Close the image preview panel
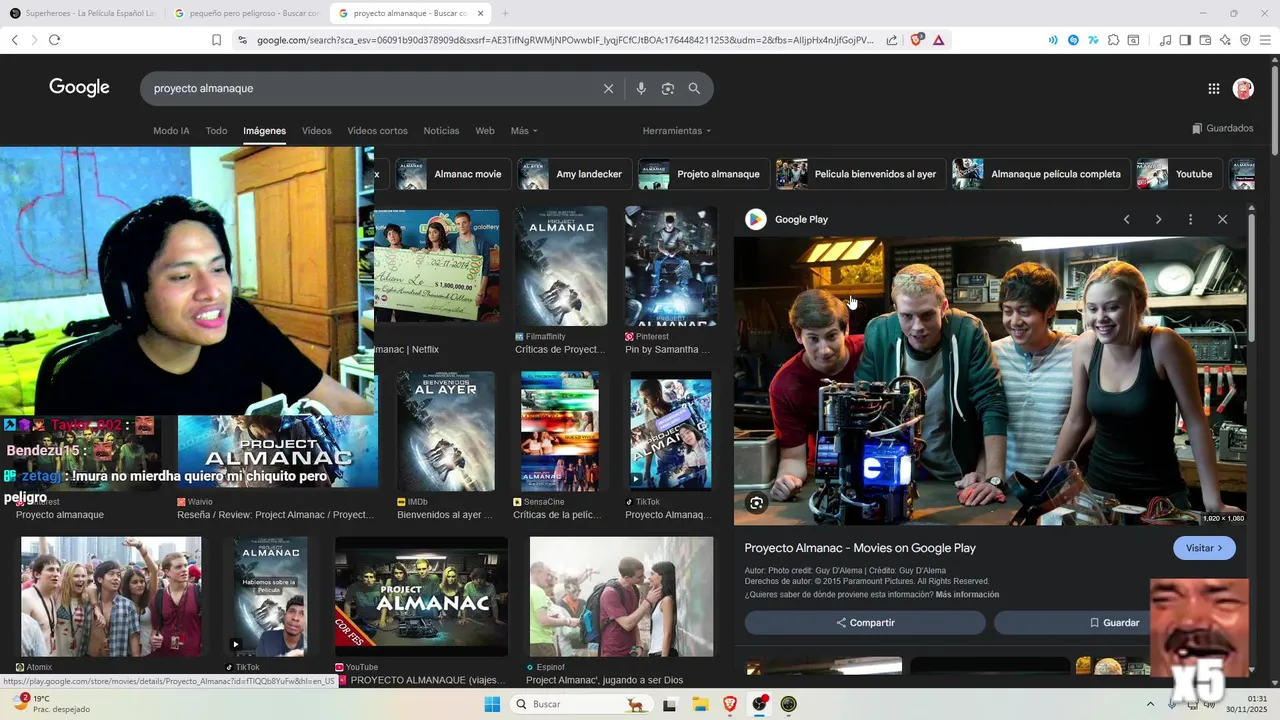The width and height of the screenshot is (1280, 720). pyautogui.click(x=1222, y=219)
